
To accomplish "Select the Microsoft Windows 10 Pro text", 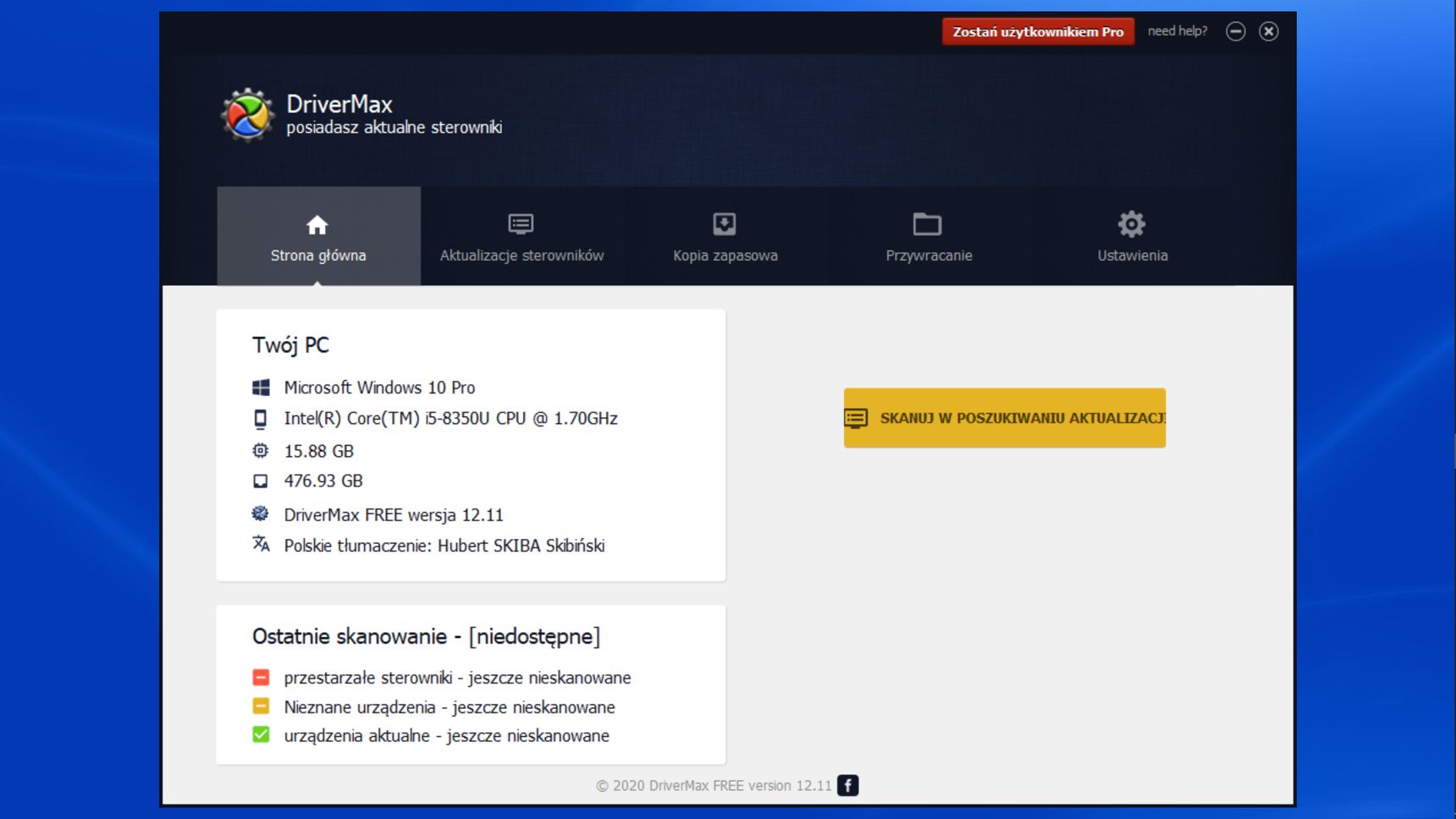I will [379, 388].
